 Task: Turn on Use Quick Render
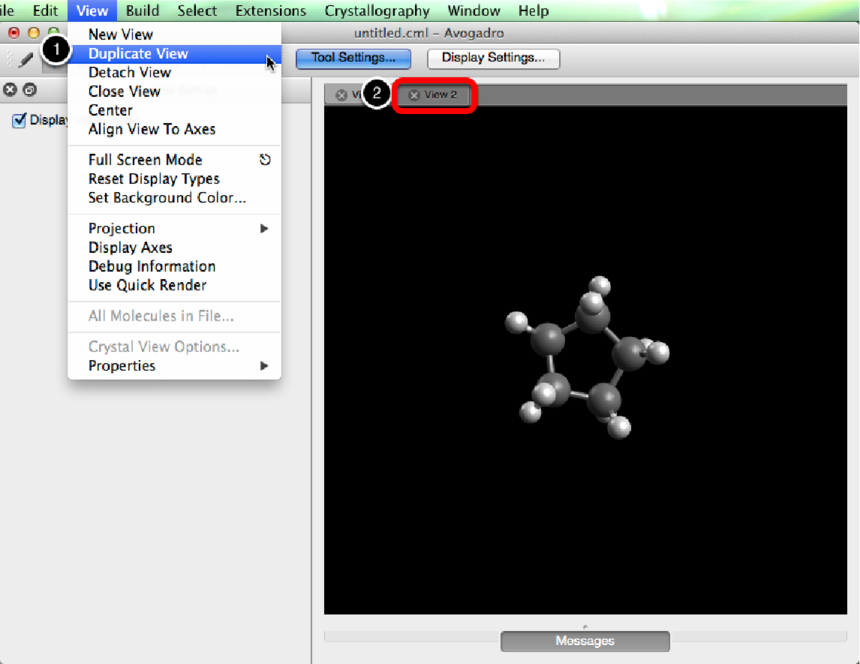pos(147,286)
